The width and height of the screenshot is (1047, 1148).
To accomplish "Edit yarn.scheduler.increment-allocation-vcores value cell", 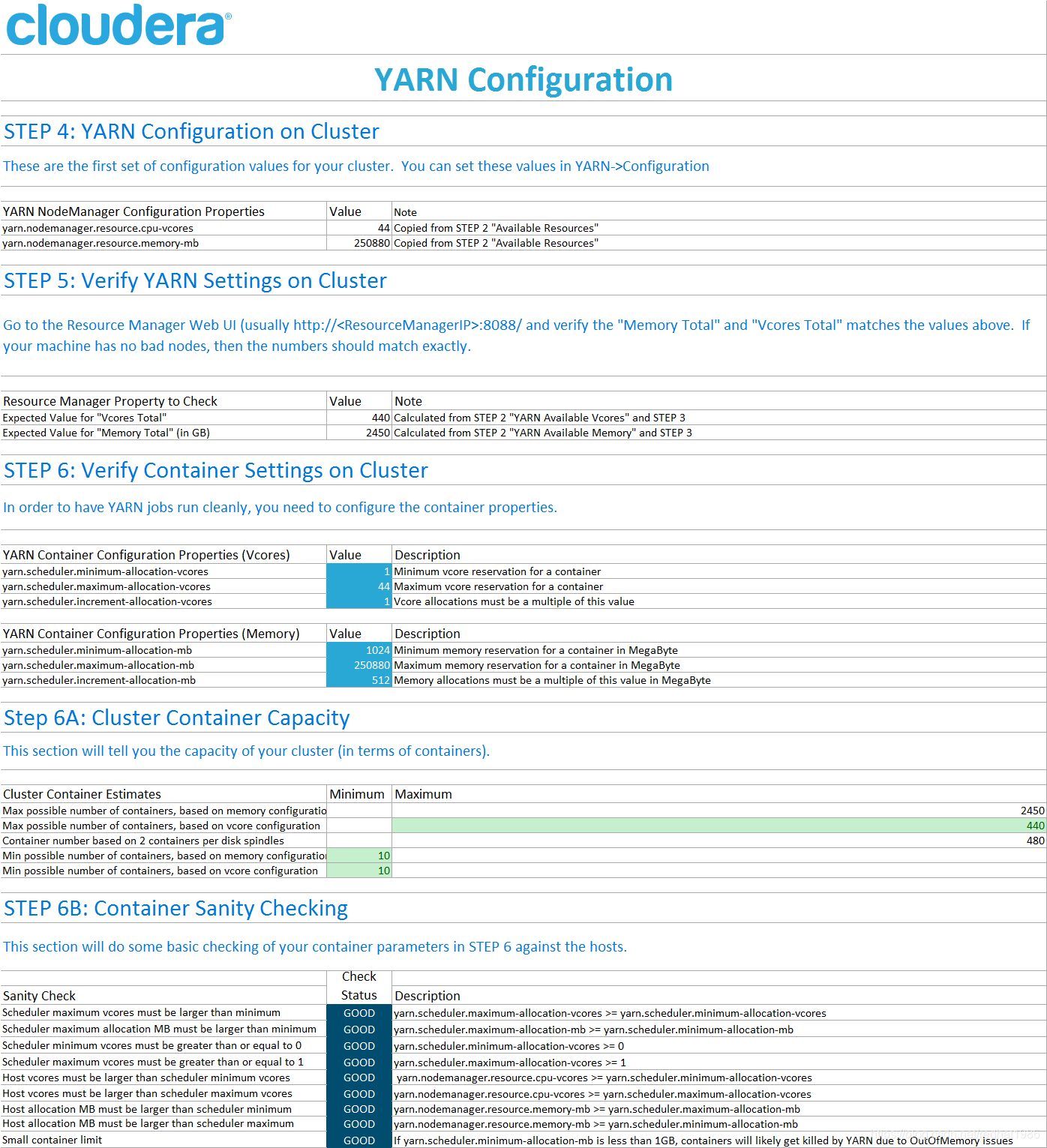I will point(359,601).
